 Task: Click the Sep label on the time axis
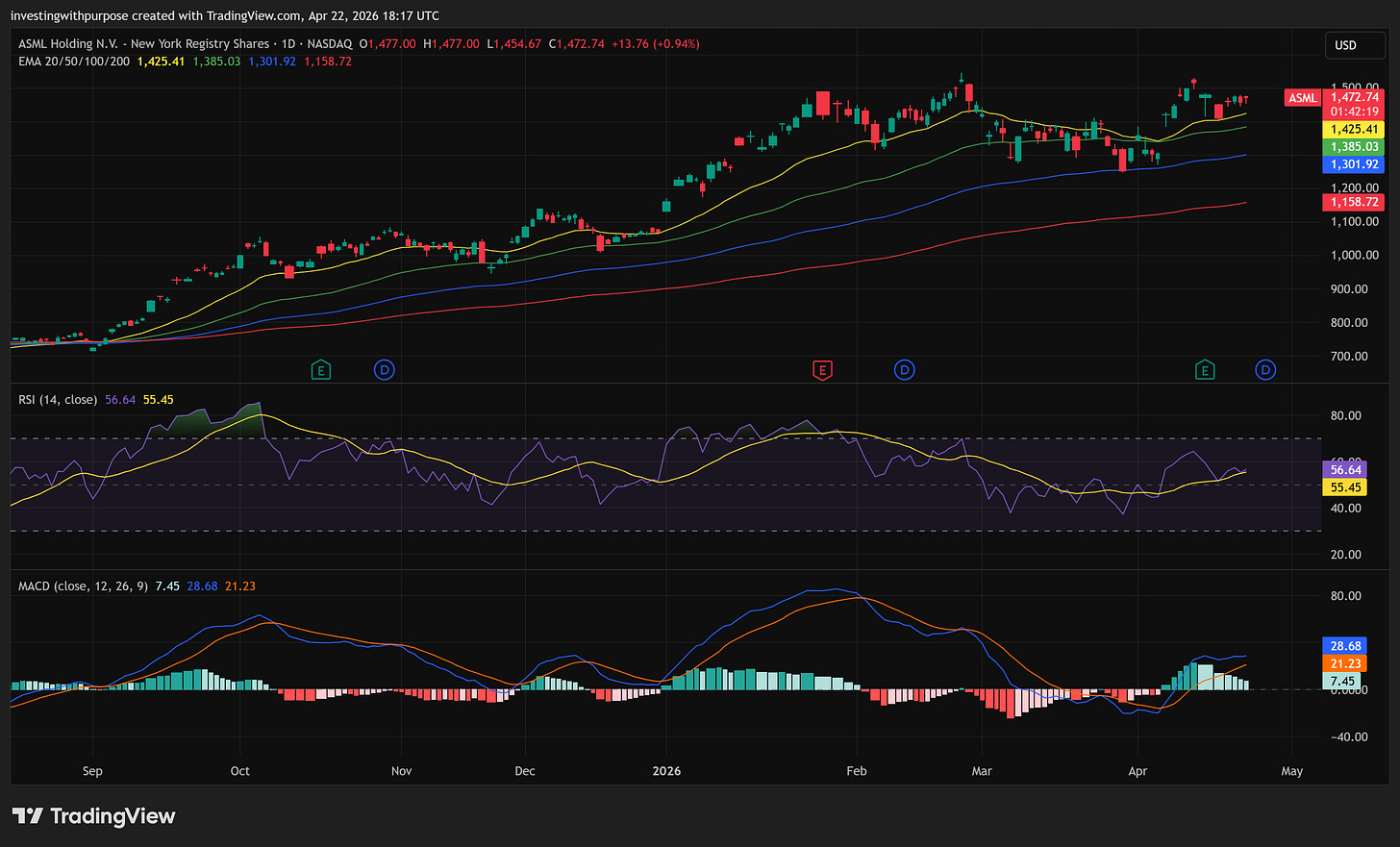tap(92, 771)
